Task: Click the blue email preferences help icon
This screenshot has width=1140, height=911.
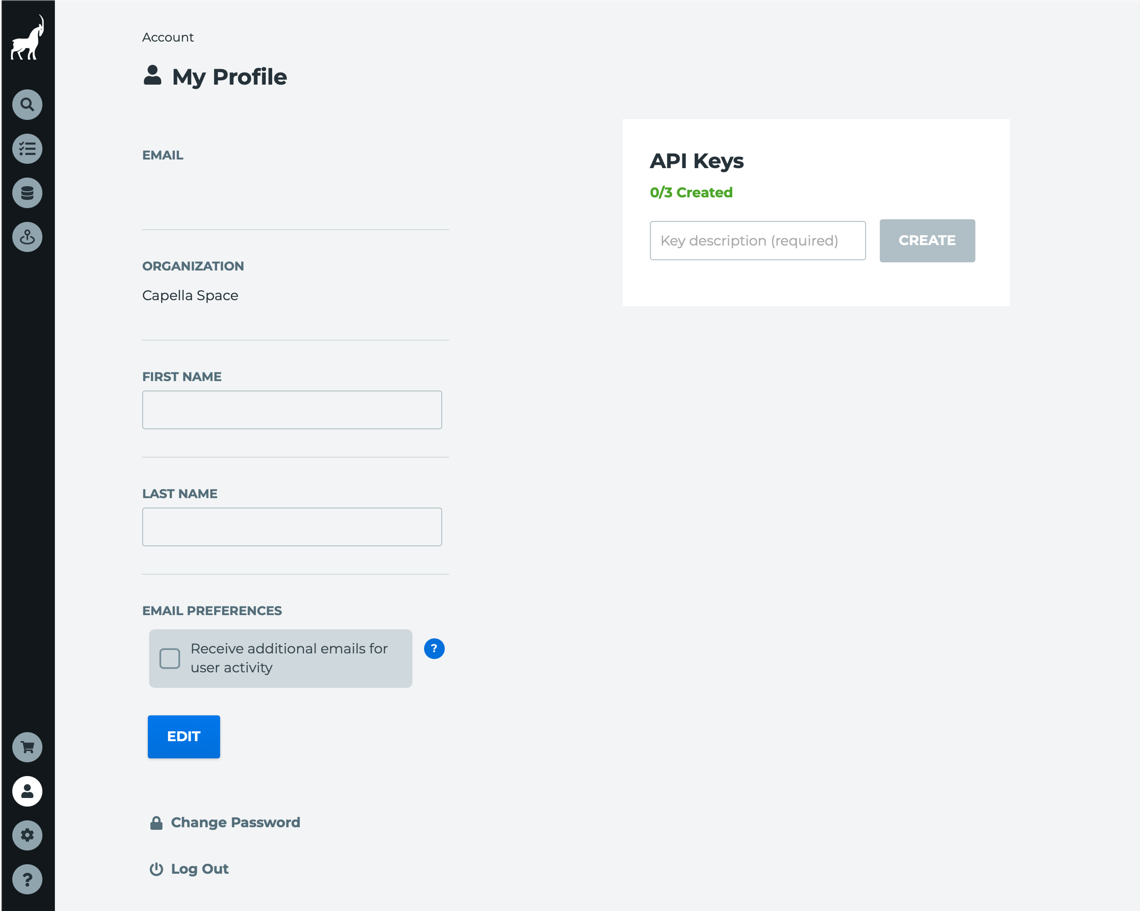Action: point(434,649)
